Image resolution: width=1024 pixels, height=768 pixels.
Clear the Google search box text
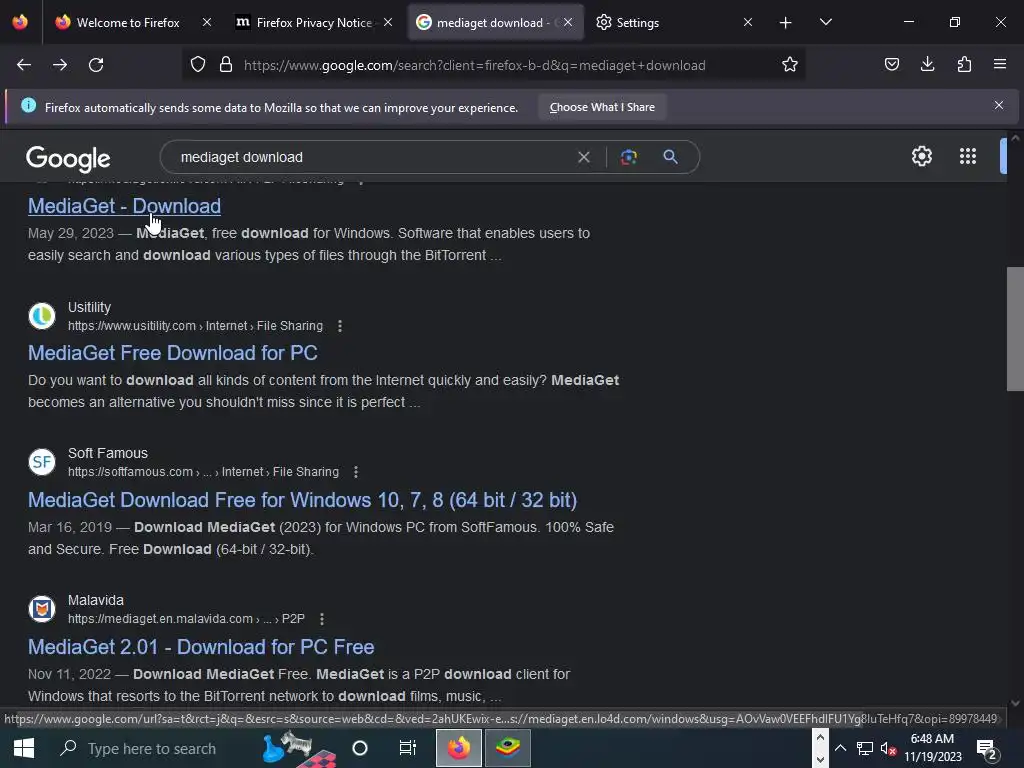tap(584, 157)
